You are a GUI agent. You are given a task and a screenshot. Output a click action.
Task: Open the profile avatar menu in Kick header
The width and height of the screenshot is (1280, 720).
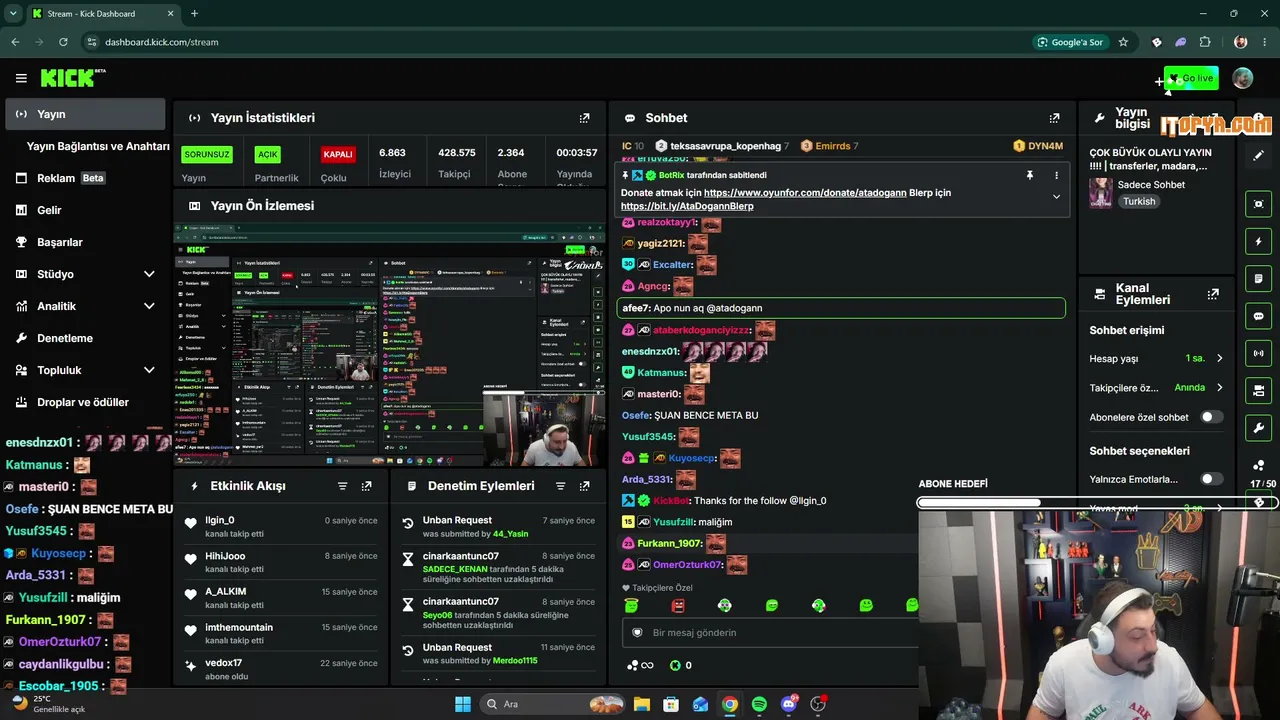(x=1243, y=78)
